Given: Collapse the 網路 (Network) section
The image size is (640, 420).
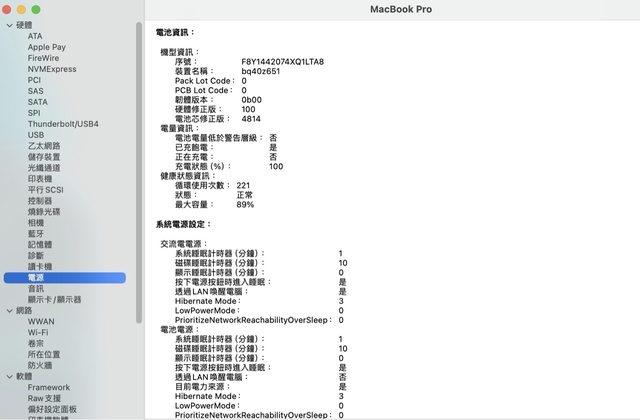Looking at the screenshot, I should 8,310.
